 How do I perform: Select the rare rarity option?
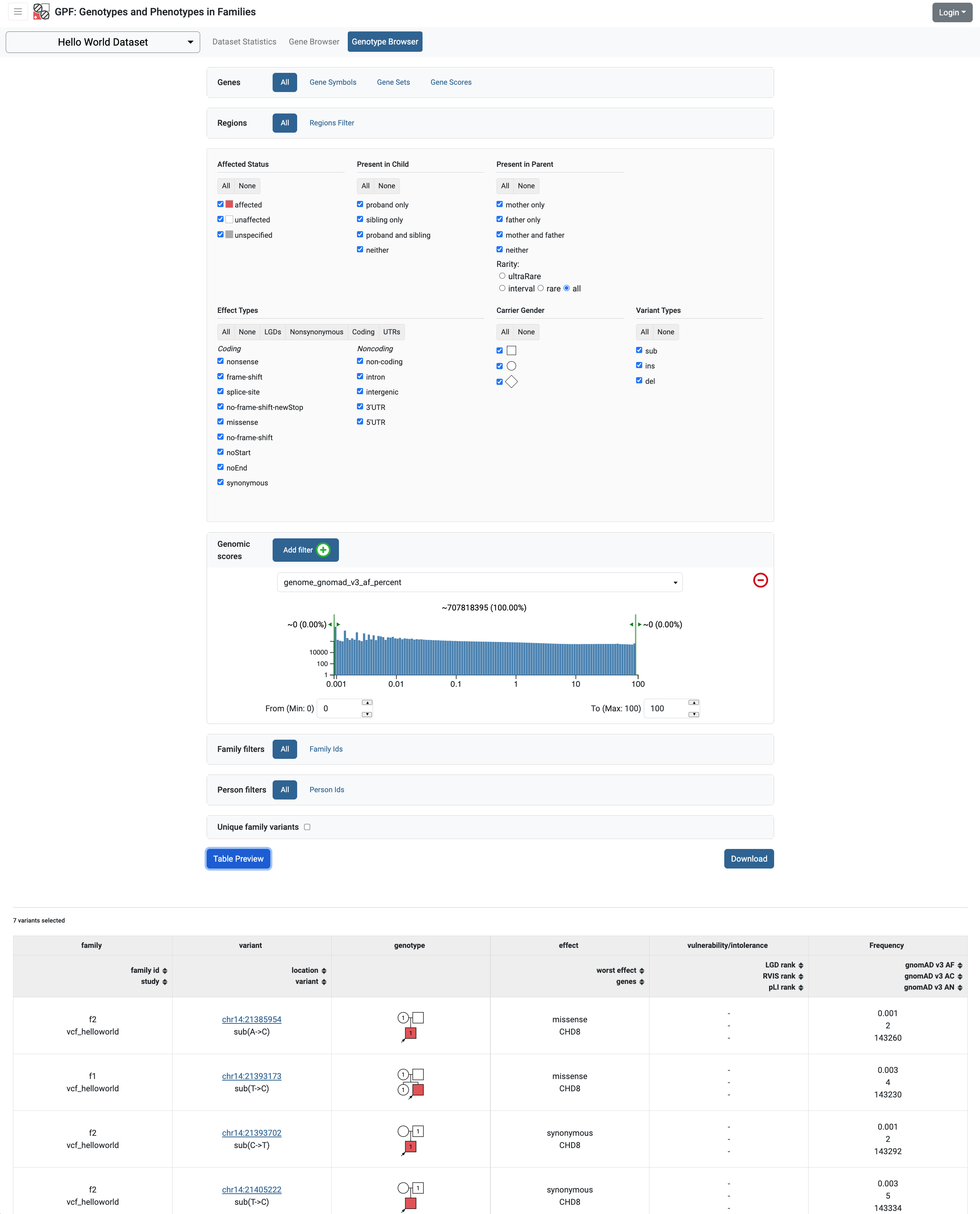(541, 288)
